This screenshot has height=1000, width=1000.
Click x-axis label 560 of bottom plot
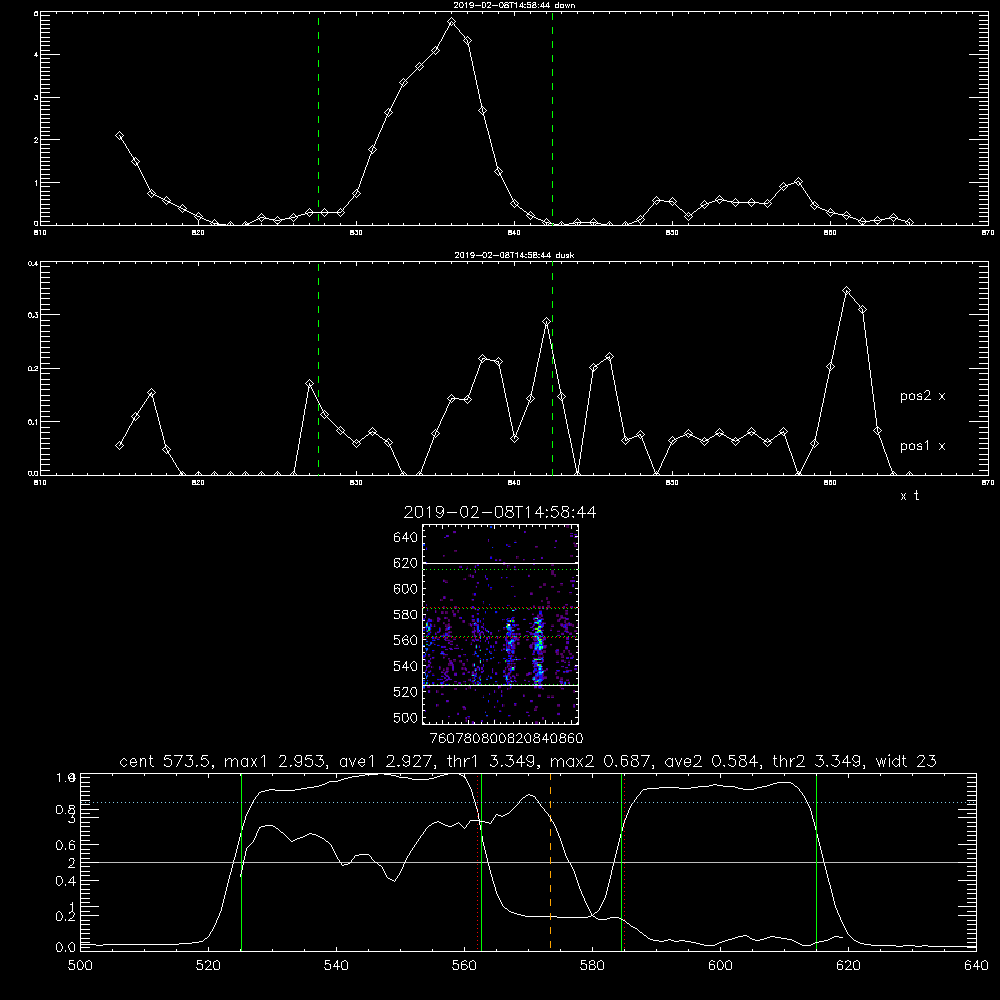[464, 966]
